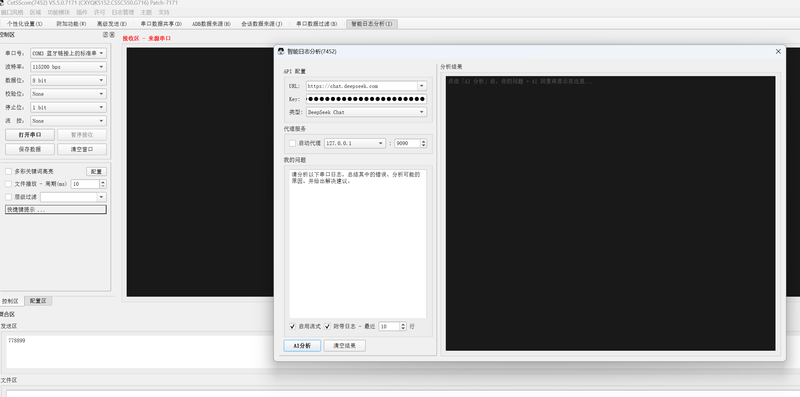Switch to the 高级发送 tab
800x397 pixels.
[112, 24]
